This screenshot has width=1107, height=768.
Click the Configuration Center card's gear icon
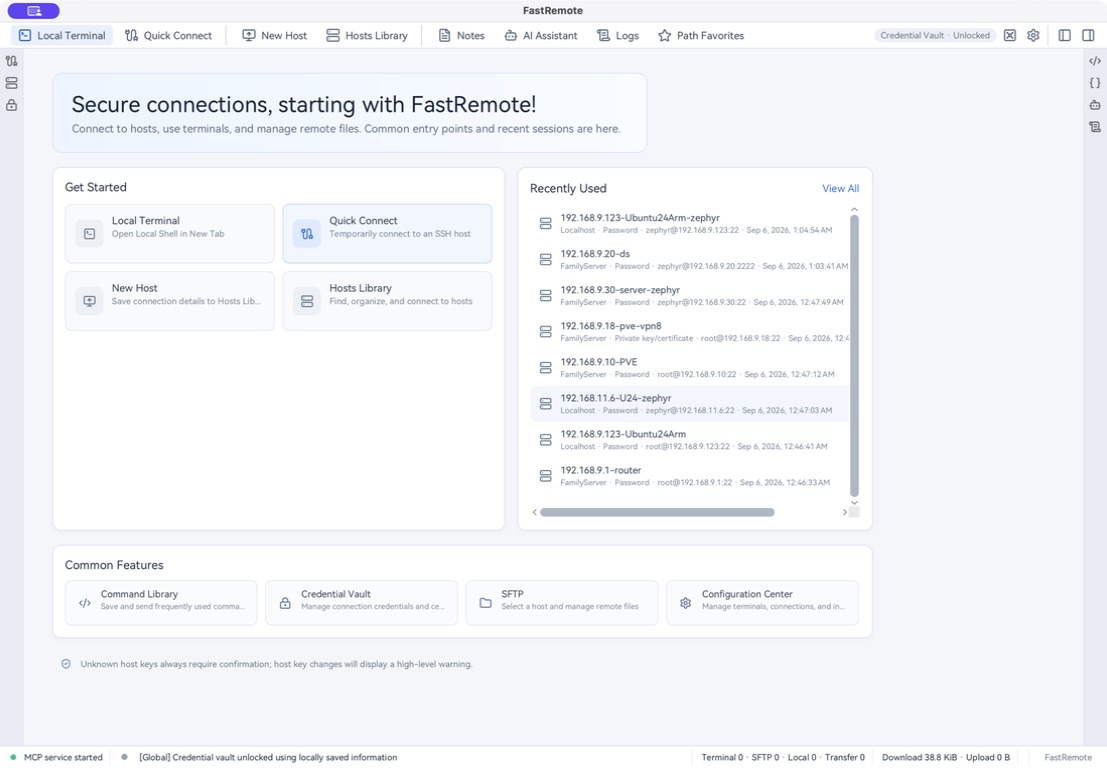click(686, 603)
